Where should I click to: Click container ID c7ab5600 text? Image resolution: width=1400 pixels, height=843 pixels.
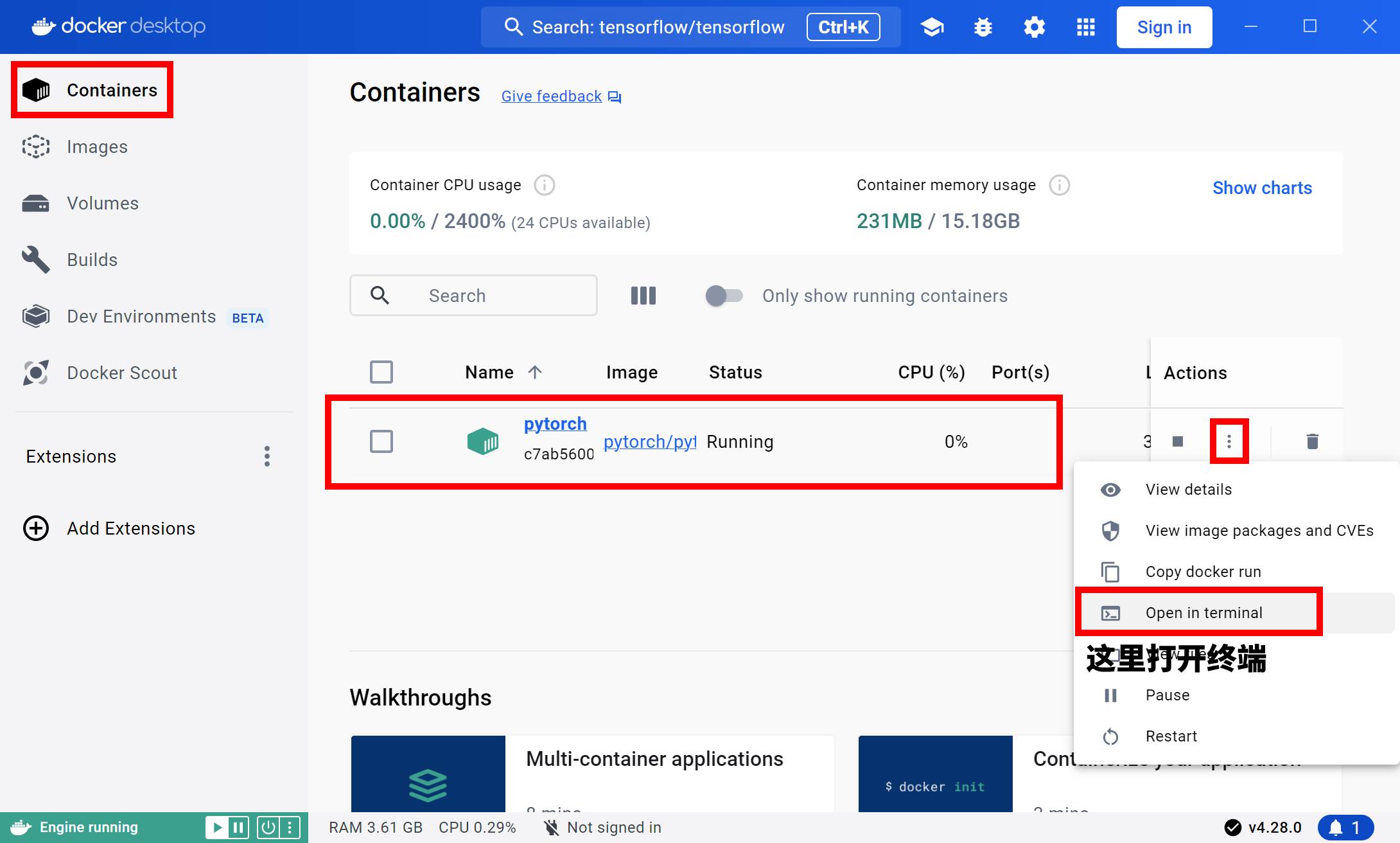[559, 454]
